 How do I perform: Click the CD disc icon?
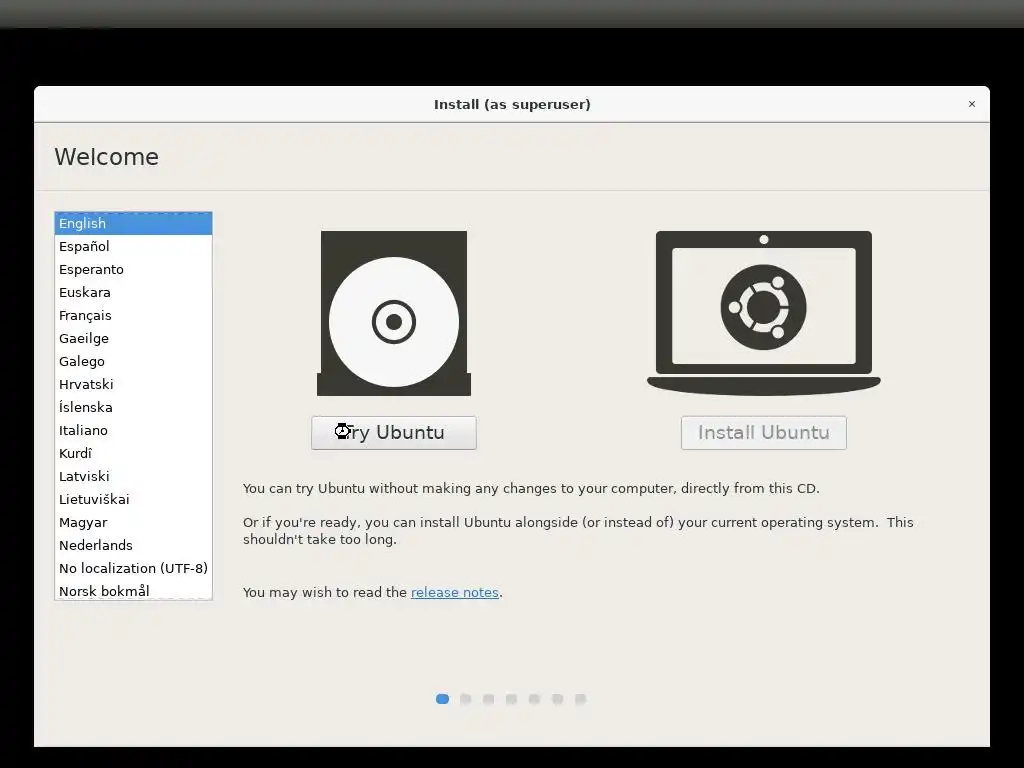[394, 313]
